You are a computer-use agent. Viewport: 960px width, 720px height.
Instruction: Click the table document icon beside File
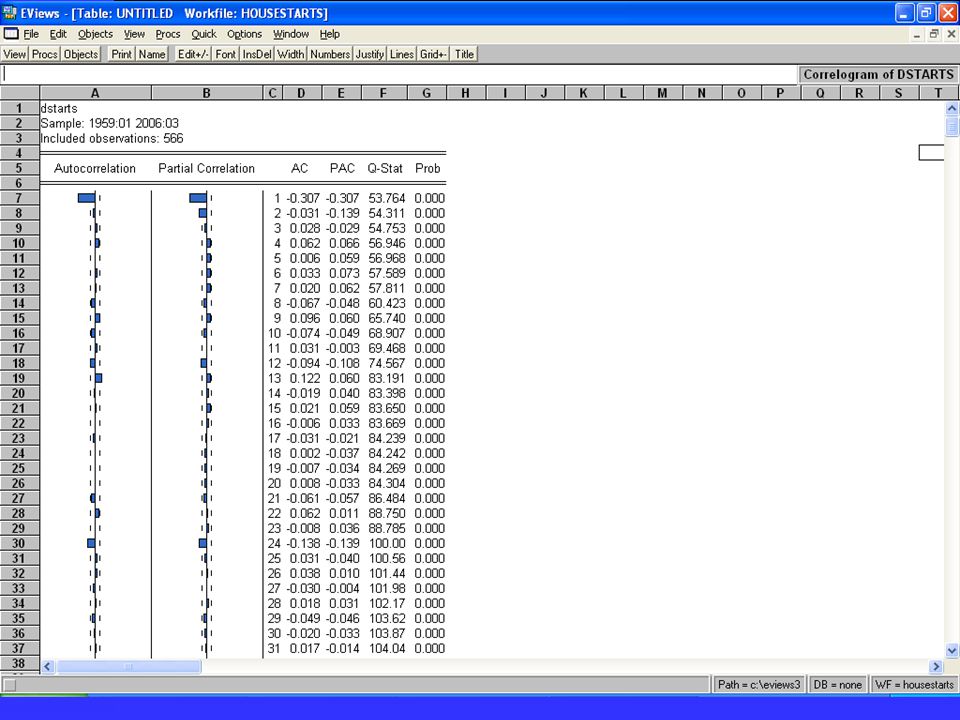click(x=11, y=34)
